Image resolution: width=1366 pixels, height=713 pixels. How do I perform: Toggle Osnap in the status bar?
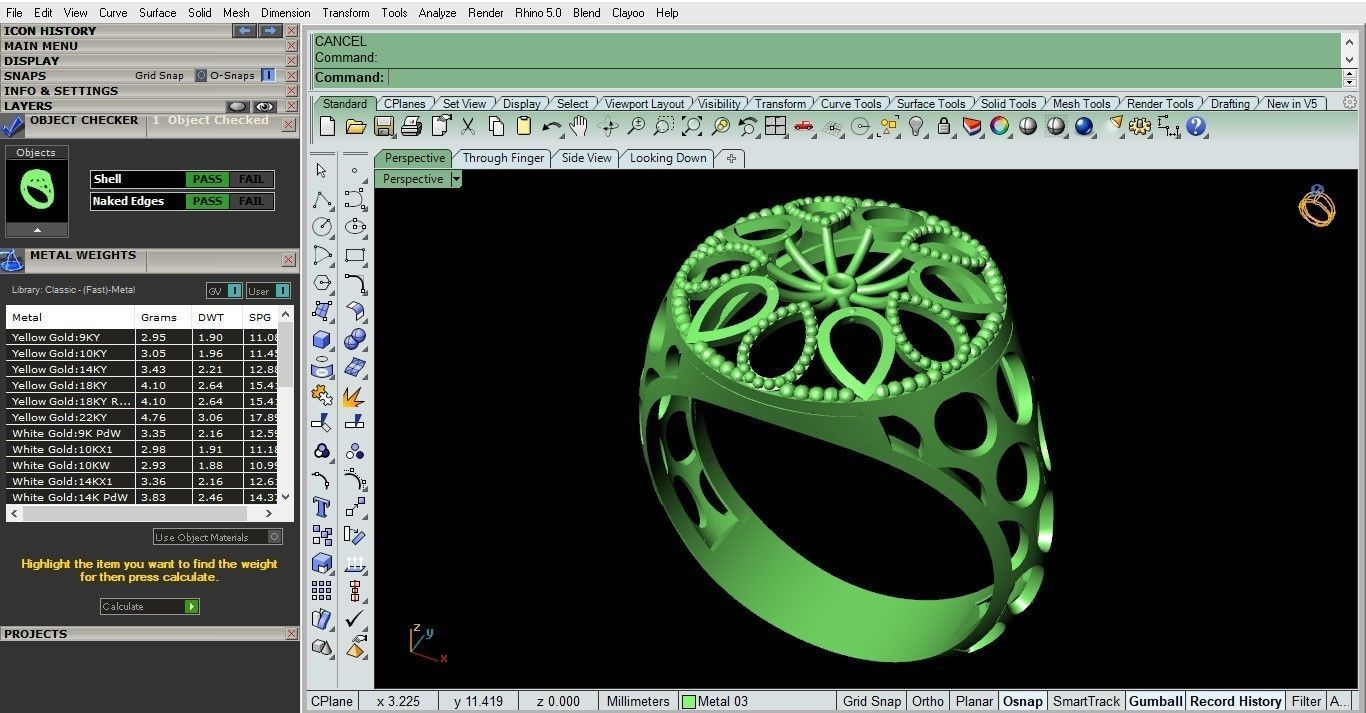pyautogui.click(x=1022, y=701)
